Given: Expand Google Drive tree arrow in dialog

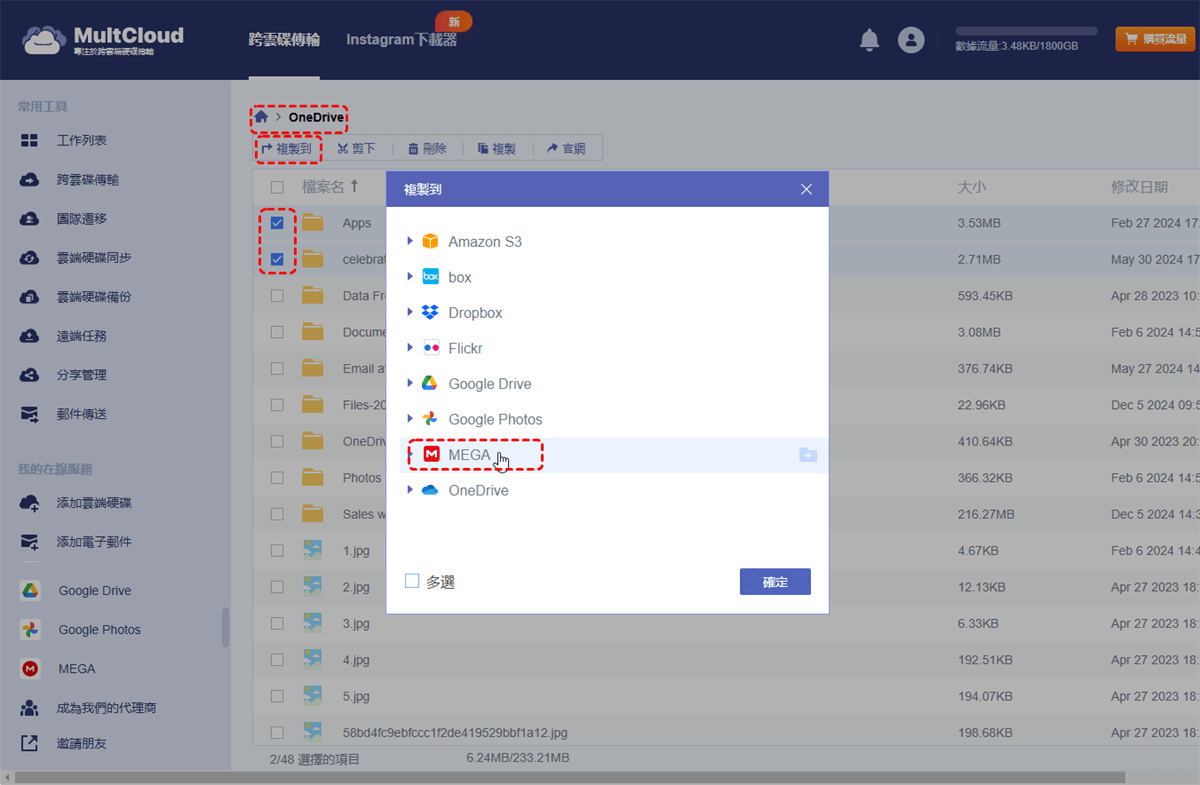Looking at the screenshot, I should [x=410, y=383].
